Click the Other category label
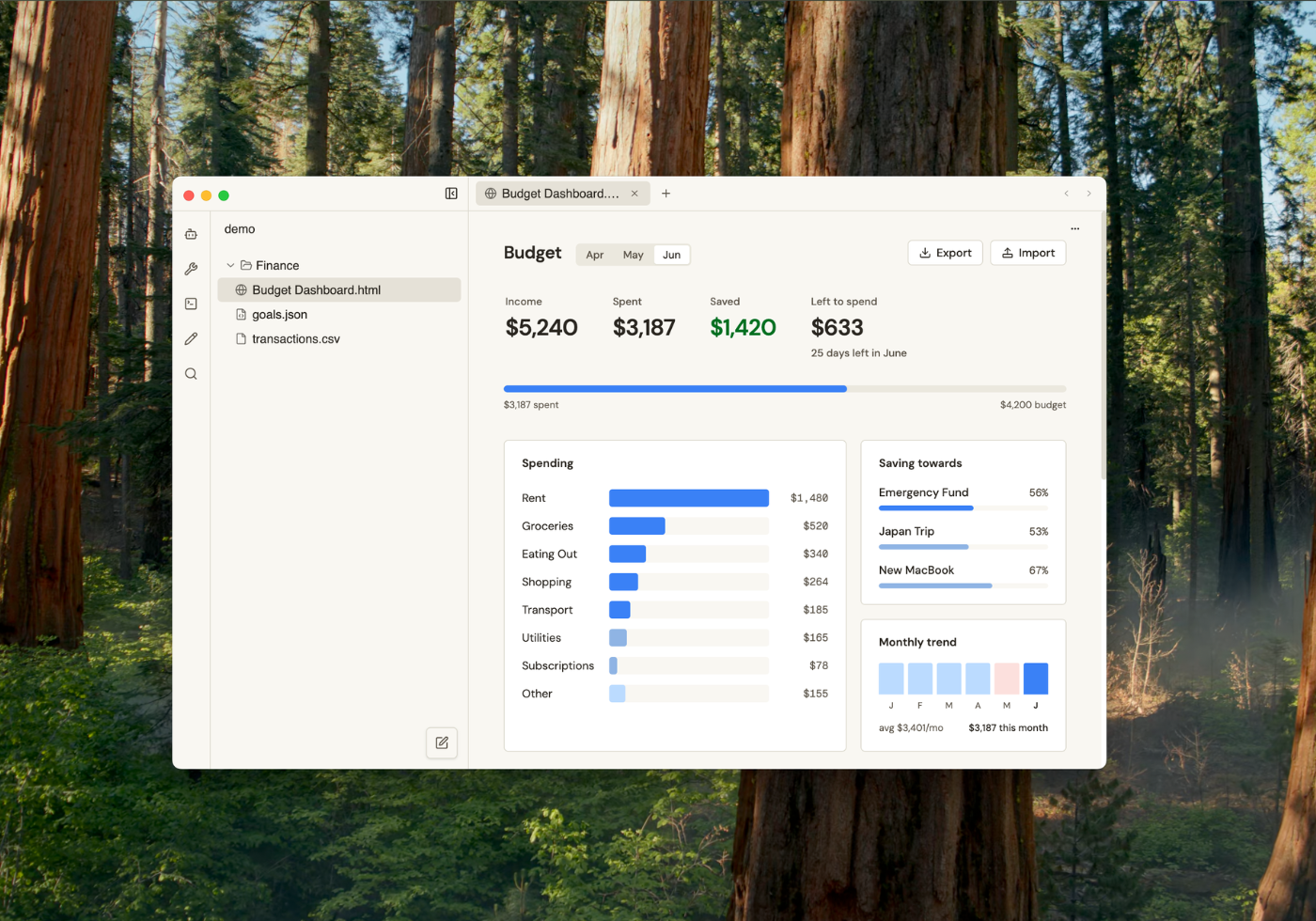Viewport: 1316px width, 921px height. (x=537, y=694)
